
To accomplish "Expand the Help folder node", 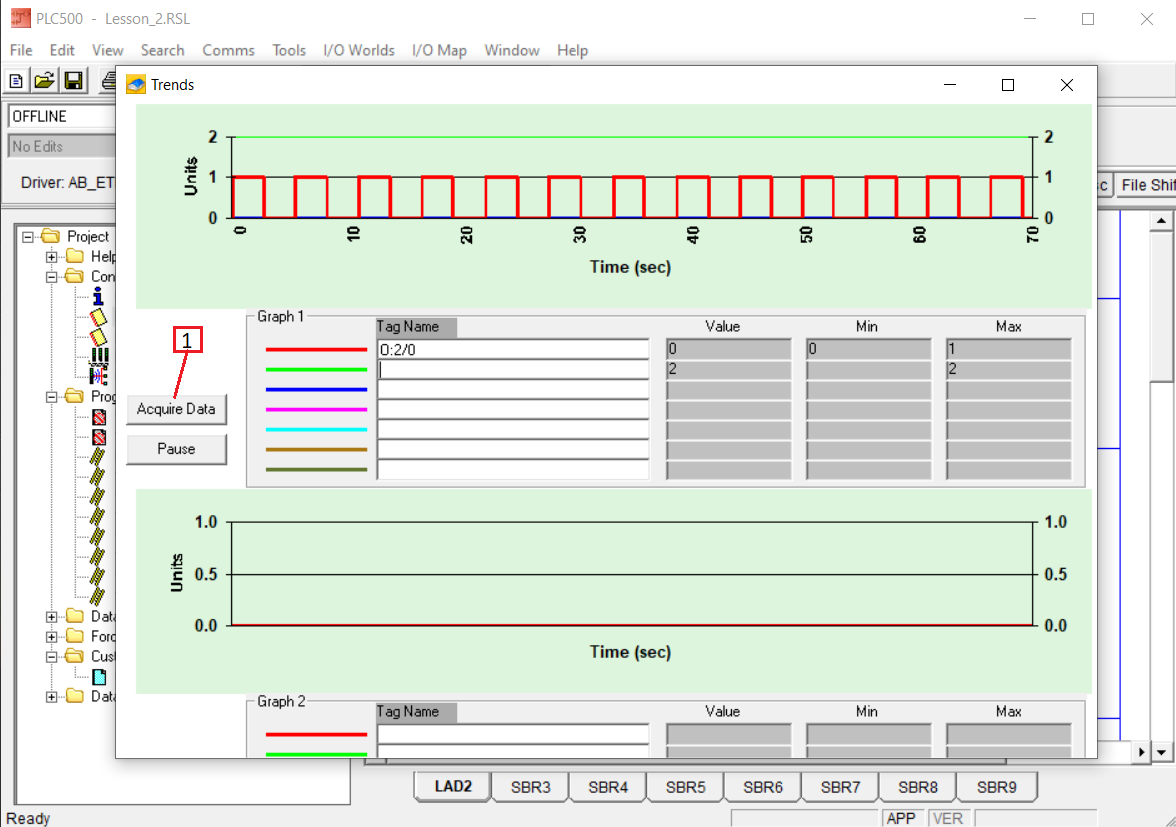I will tap(51, 257).
